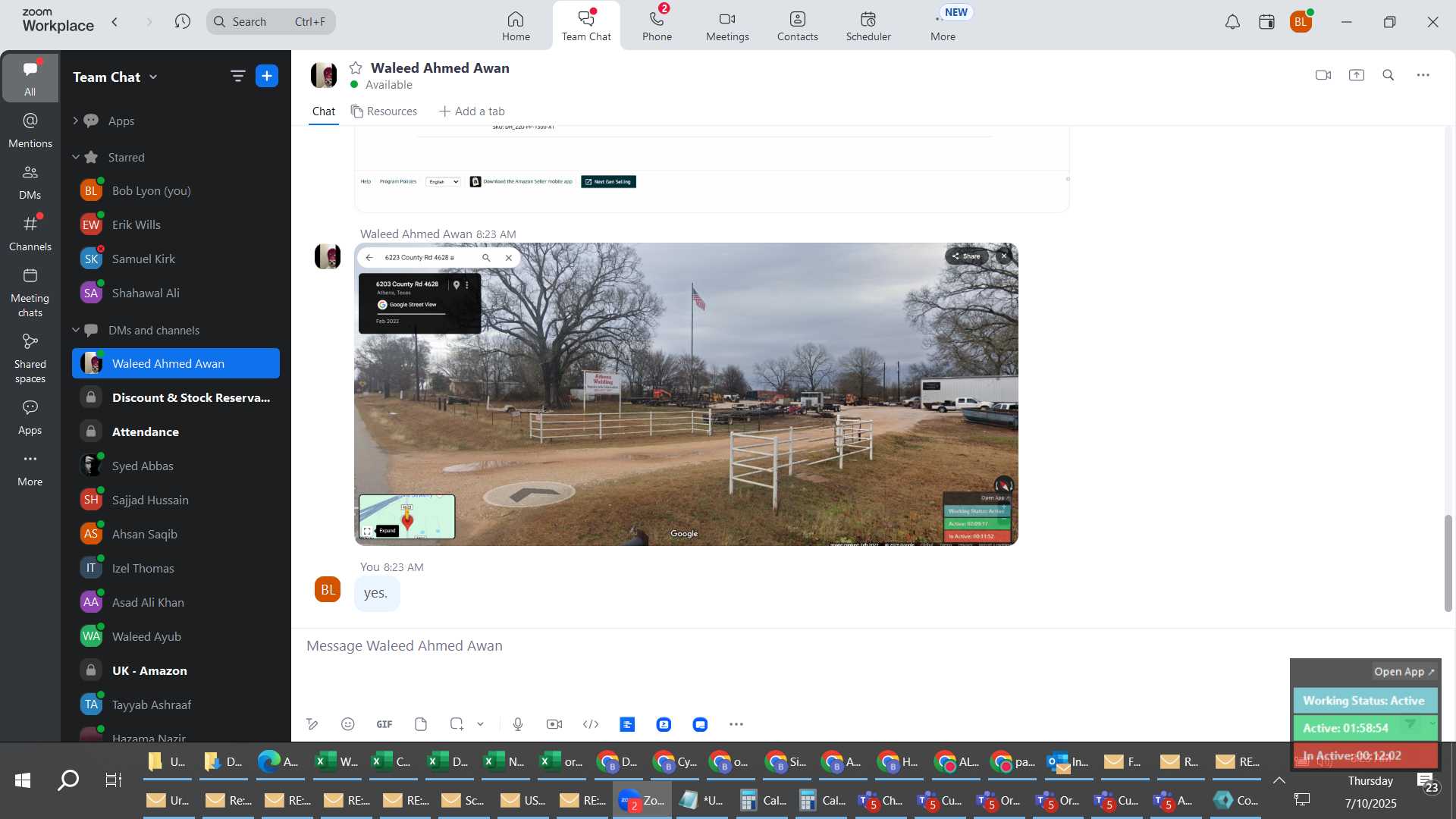This screenshot has height=819, width=1456.
Task: Open Windows taskbar search
Action: click(x=68, y=780)
